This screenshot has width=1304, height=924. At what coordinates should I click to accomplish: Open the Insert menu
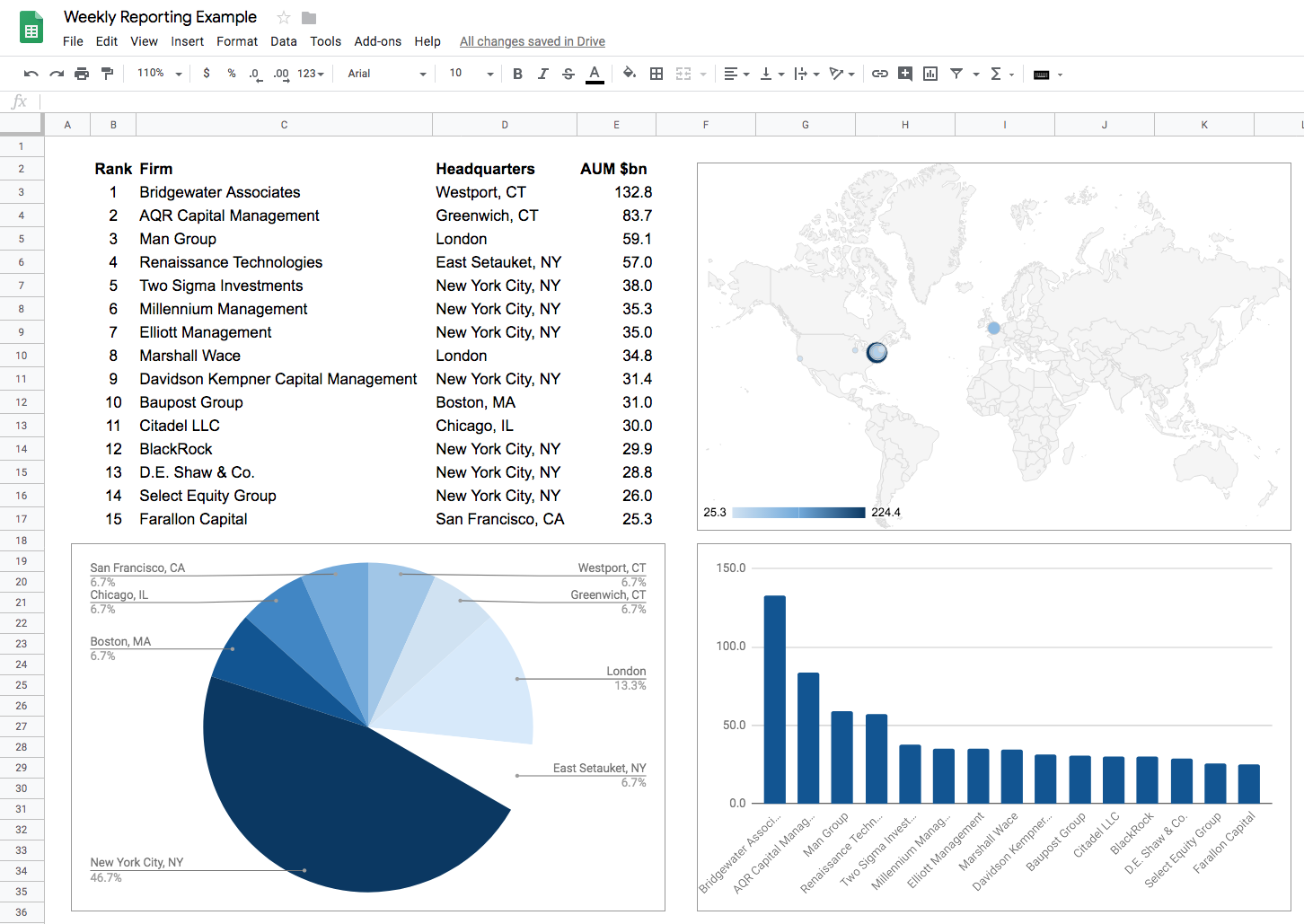point(187,41)
